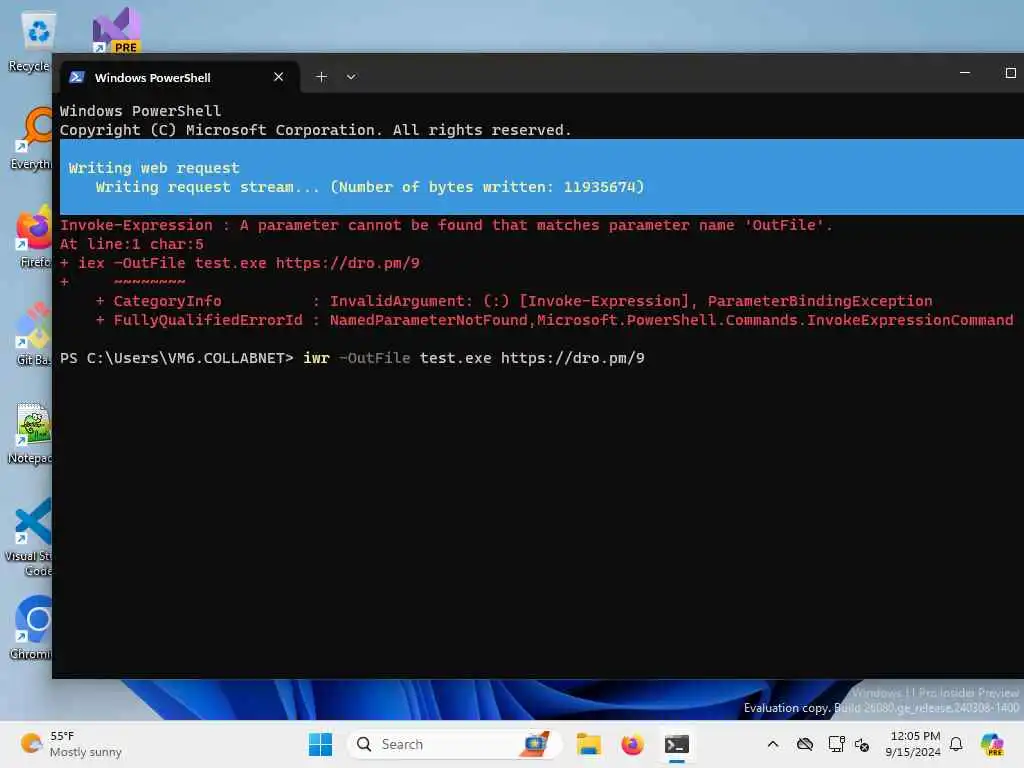Screen dimensions: 1024x768
Task: Click 'Copyright (C) Microsoft Corporation' line
Action: pos(315,130)
